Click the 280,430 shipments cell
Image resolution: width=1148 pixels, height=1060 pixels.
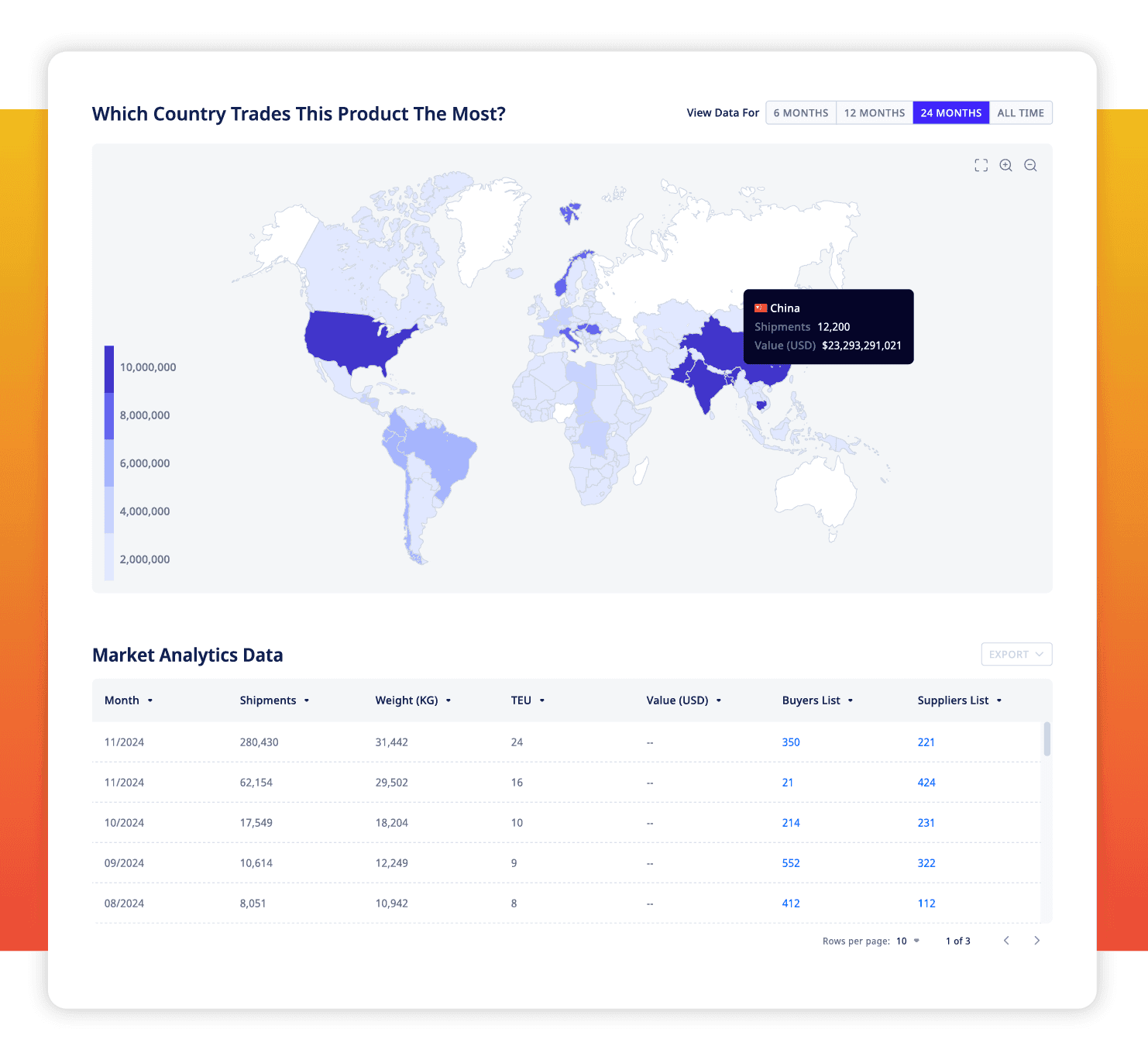point(259,742)
